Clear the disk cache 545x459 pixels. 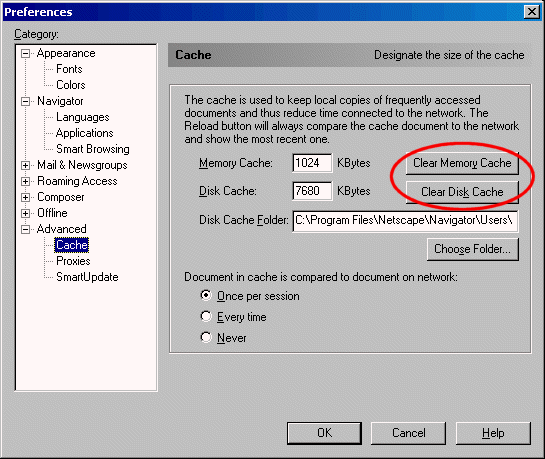pyautogui.click(x=462, y=192)
